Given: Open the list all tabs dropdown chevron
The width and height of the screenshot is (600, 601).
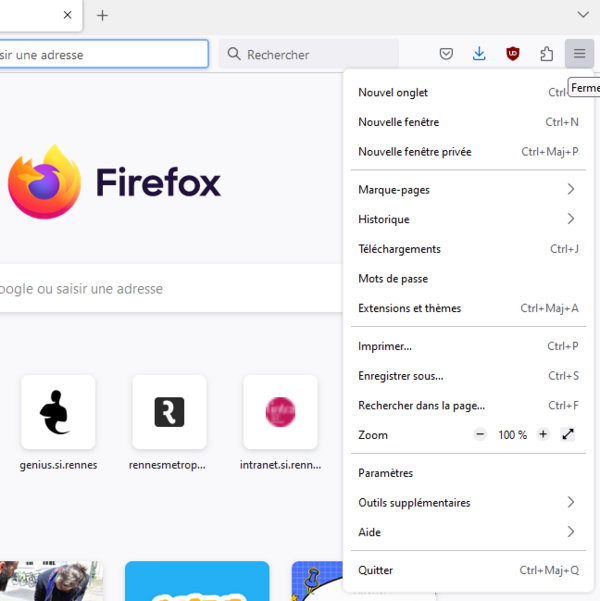Looking at the screenshot, I should pyautogui.click(x=583, y=15).
